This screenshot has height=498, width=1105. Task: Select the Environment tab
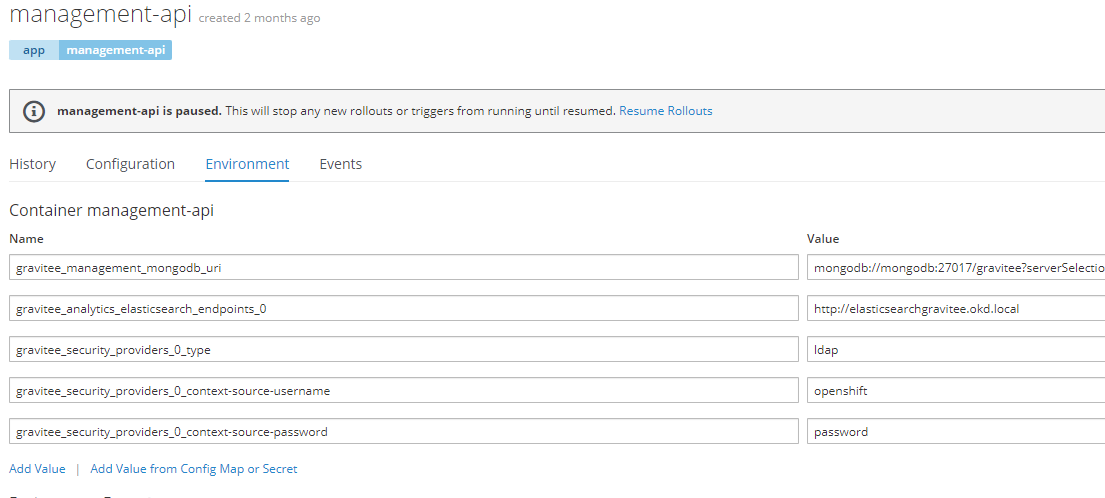[x=247, y=164]
